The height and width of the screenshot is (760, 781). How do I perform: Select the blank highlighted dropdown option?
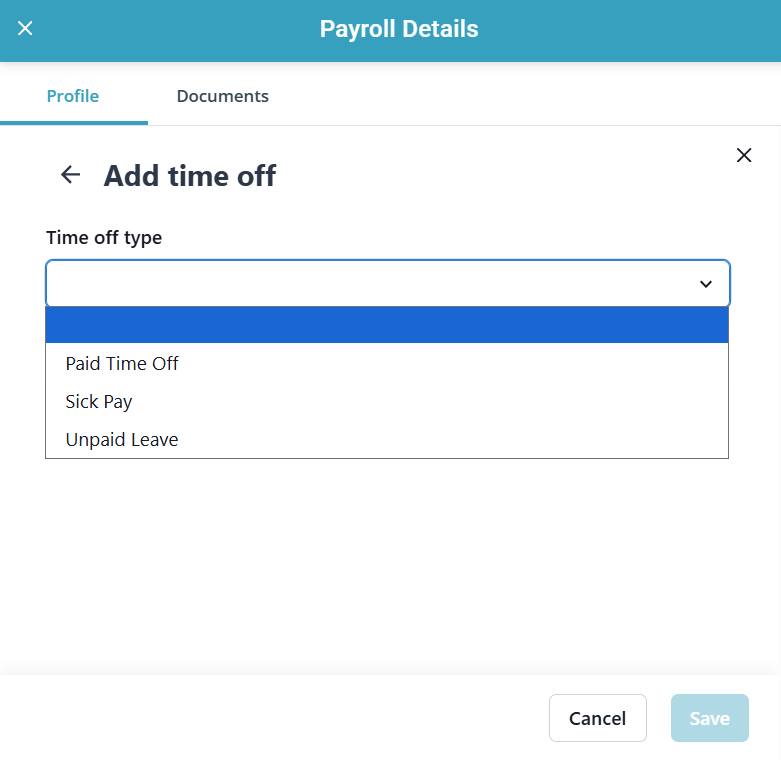pyautogui.click(x=387, y=325)
